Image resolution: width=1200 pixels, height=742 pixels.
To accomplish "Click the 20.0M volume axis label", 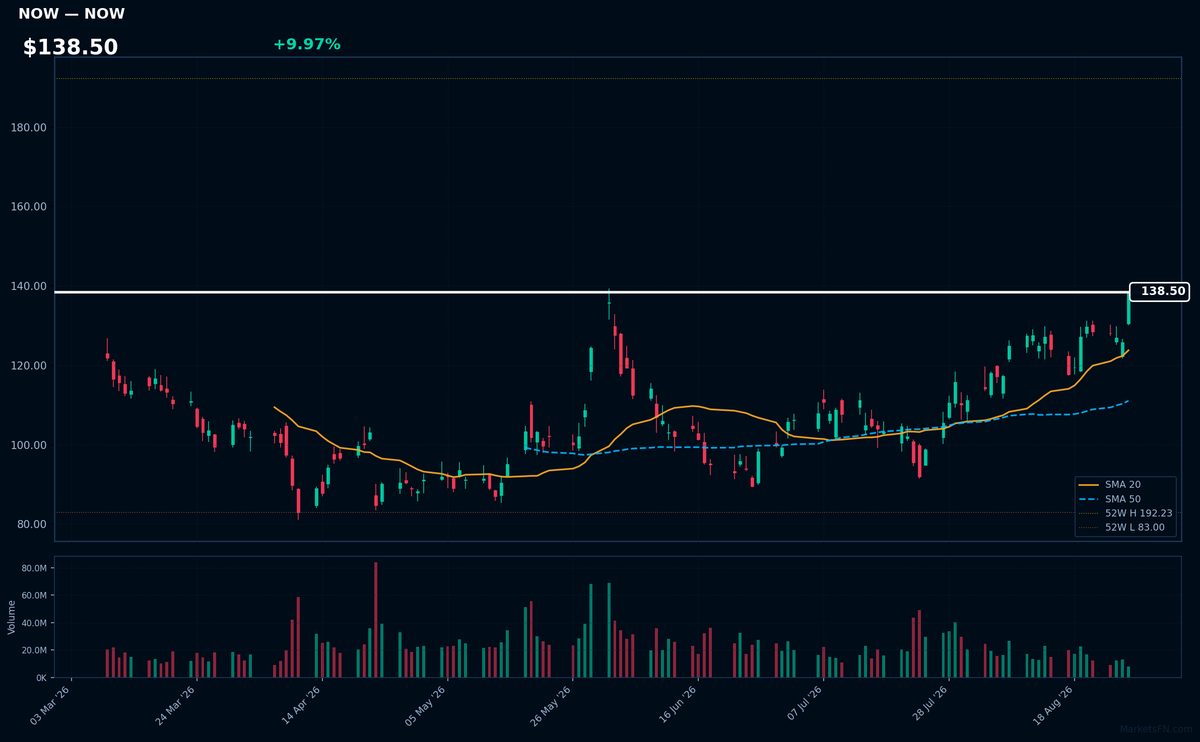I will [35, 651].
